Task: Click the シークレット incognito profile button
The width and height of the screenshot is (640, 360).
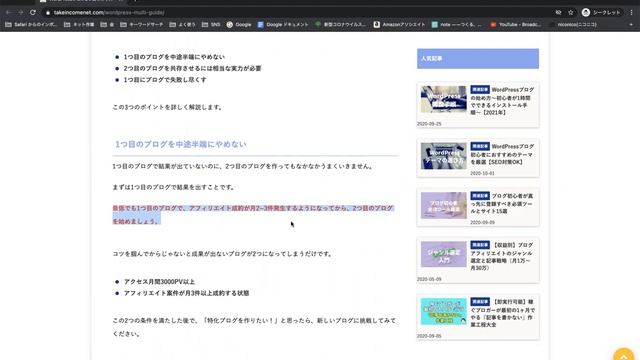Action: coord(601,13)
